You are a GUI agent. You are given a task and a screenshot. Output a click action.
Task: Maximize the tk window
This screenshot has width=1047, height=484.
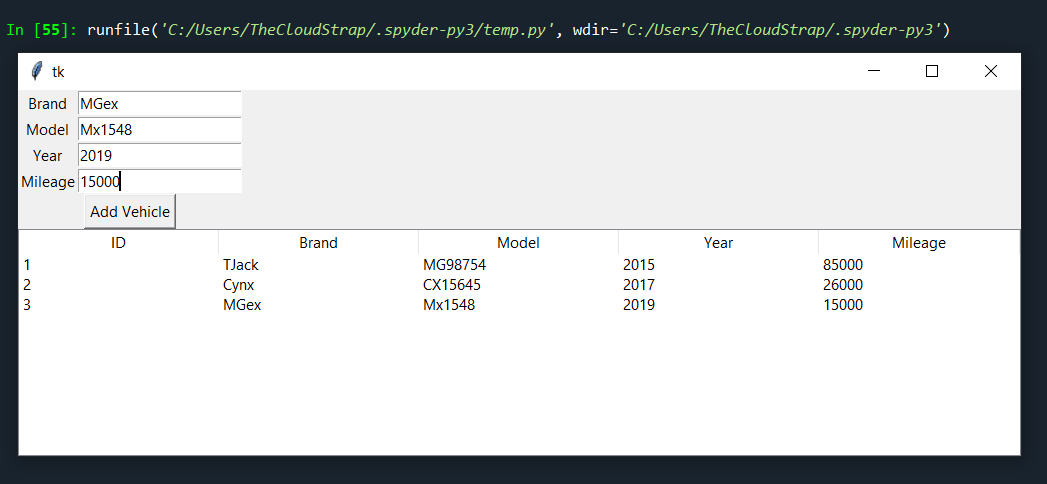(931, 71)
